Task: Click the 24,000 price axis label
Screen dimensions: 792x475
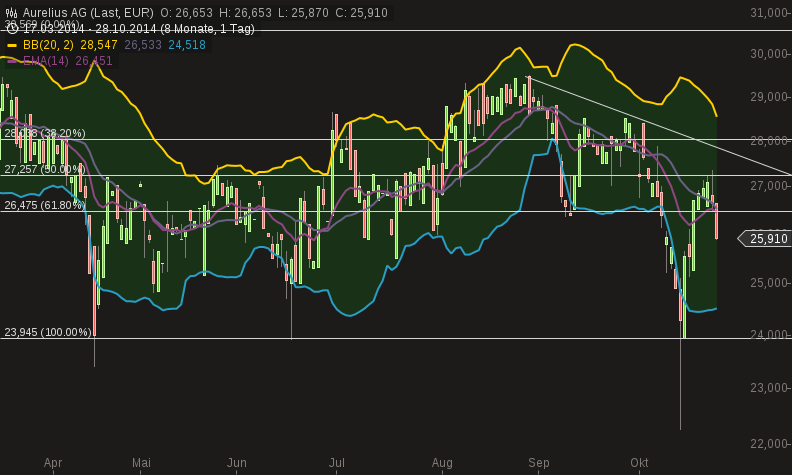Action: tap(769, 334)
